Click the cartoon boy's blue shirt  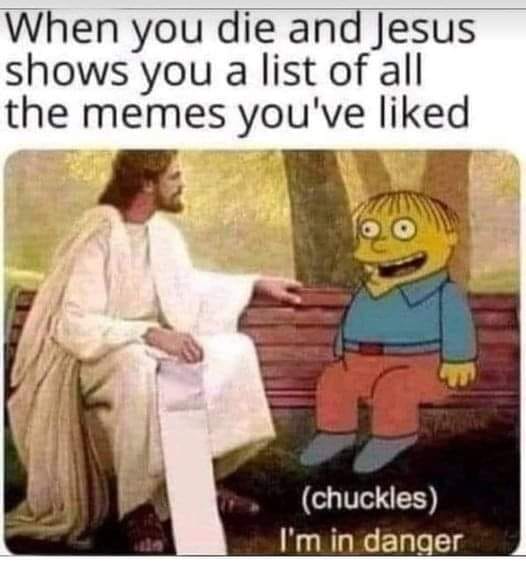(x=404, y=317)
